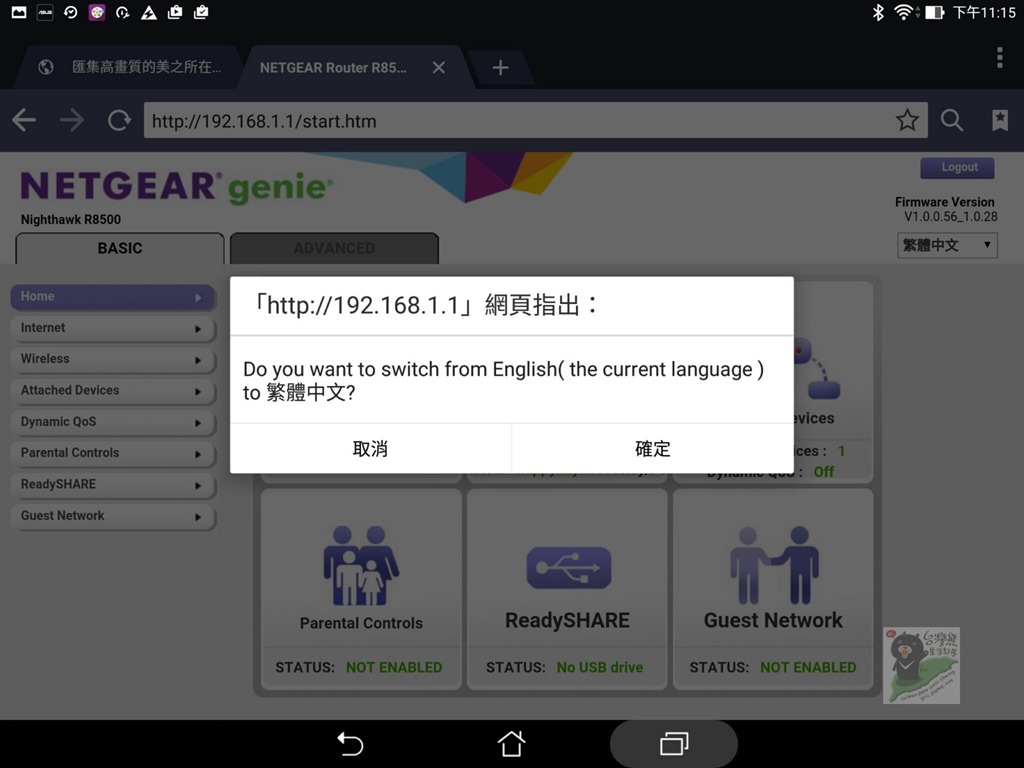Viewport: 1024px width, 768px height.
Task: Click the ReadySHARE tile label
Action: click(568, 620)
